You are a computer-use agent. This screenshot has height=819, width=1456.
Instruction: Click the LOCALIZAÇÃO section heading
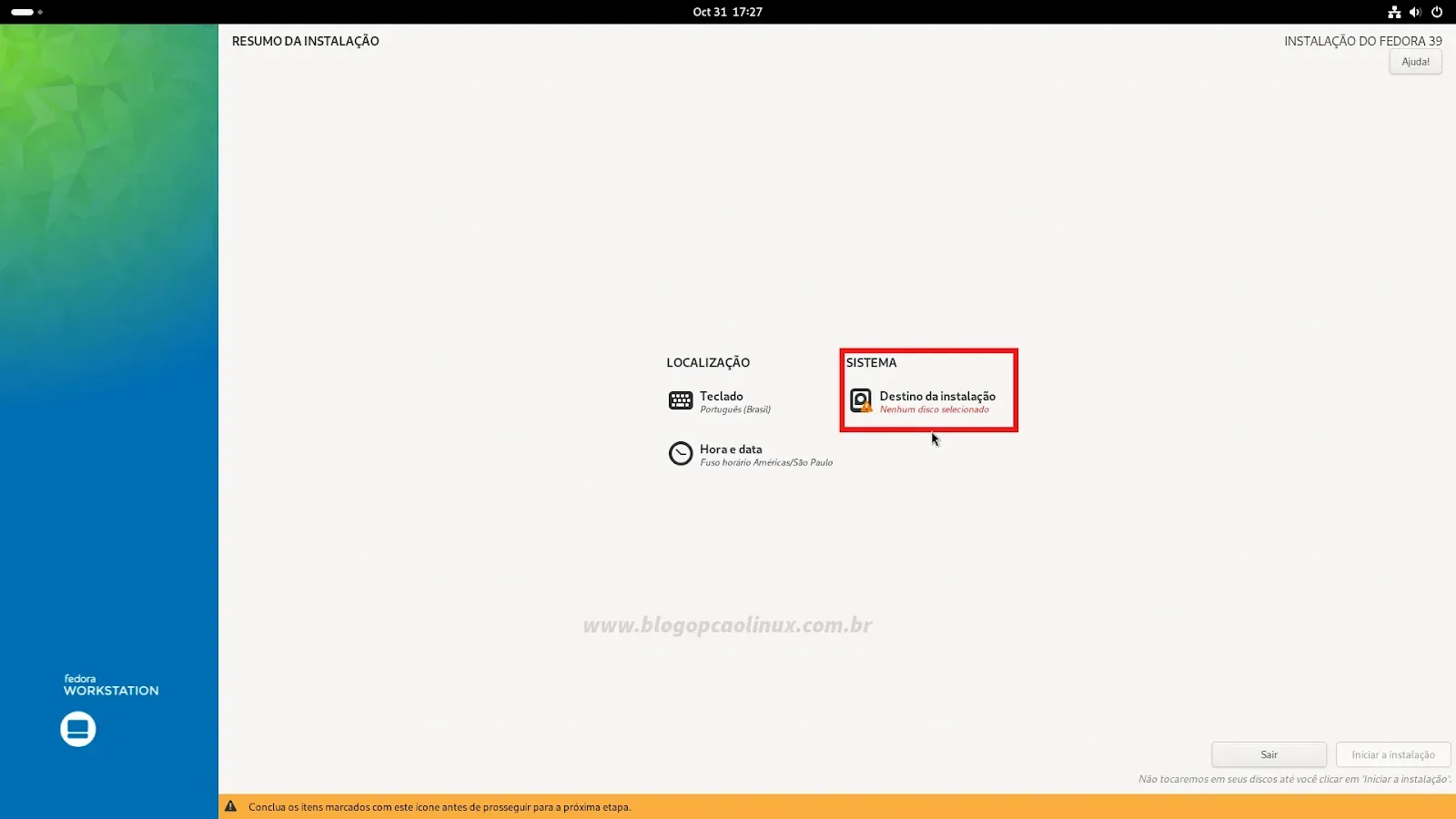708,362
